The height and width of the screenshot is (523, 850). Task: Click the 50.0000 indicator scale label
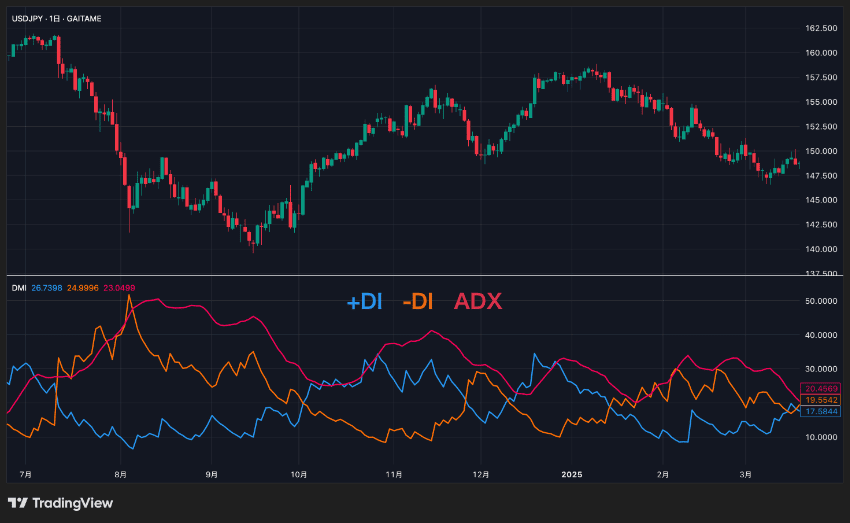coord(821,301)
